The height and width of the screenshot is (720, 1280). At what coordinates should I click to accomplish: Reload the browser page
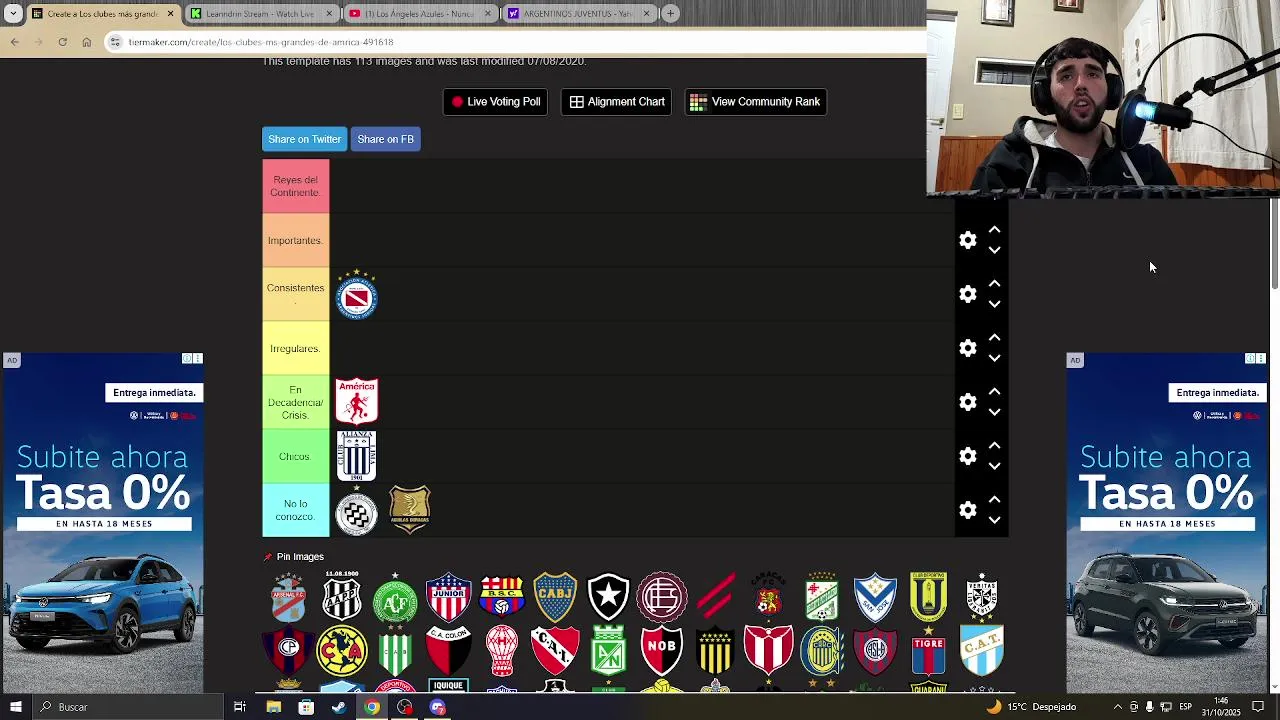tap(62, 42)
